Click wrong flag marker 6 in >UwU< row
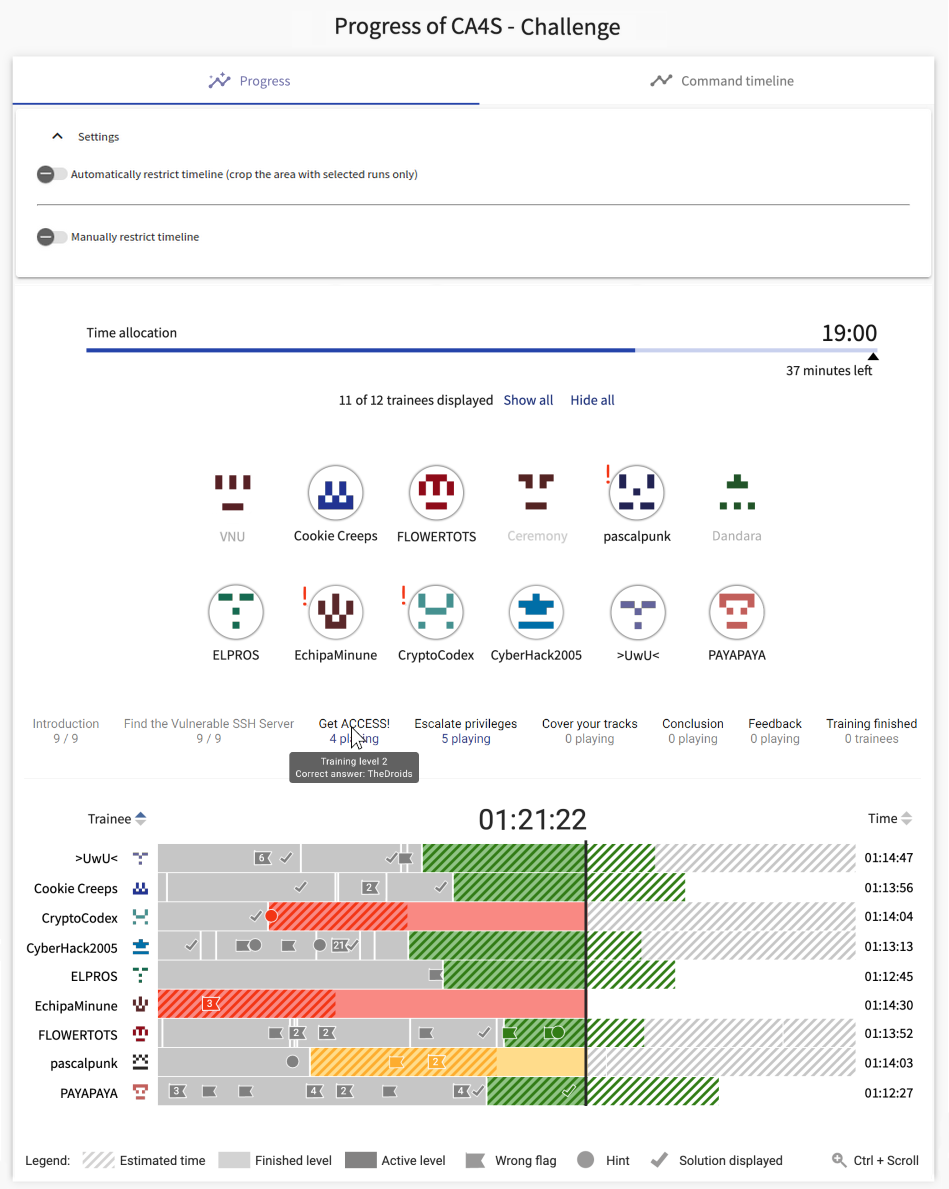Screen dimensions: 949x1189 tap(262, 858)
